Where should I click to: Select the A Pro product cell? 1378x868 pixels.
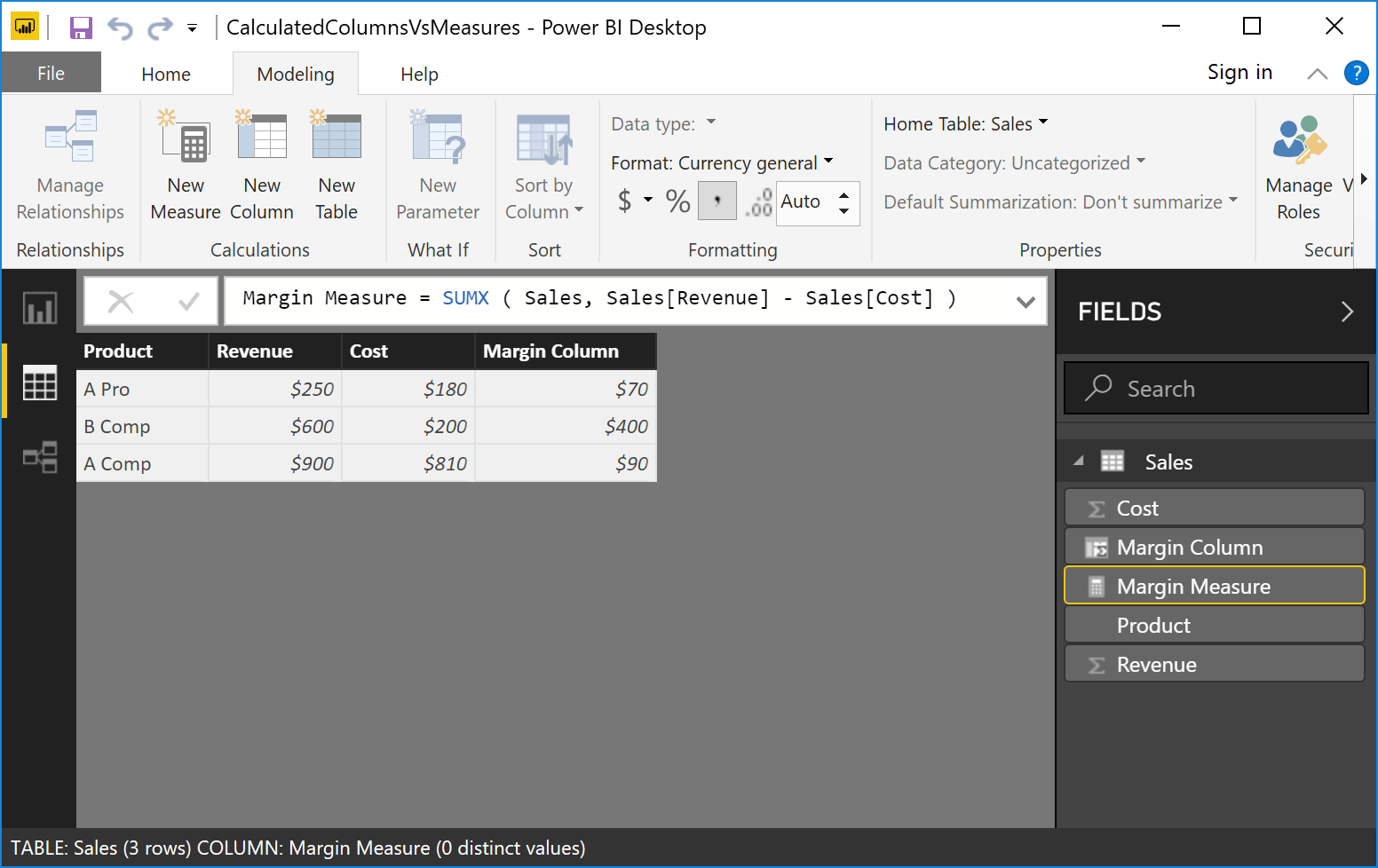tap(143, 389)
